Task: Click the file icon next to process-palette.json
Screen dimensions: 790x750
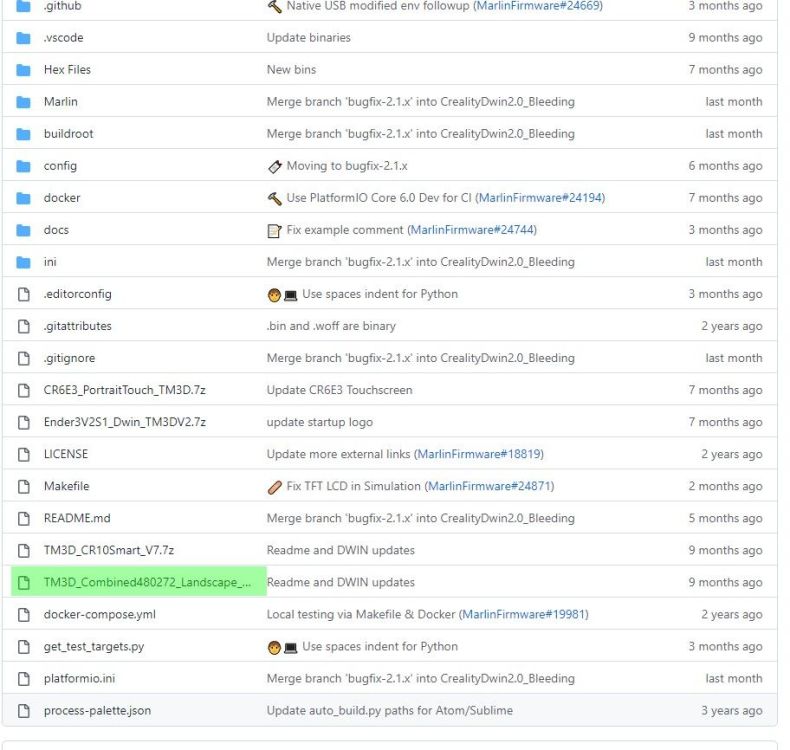Action: [24, 711]
